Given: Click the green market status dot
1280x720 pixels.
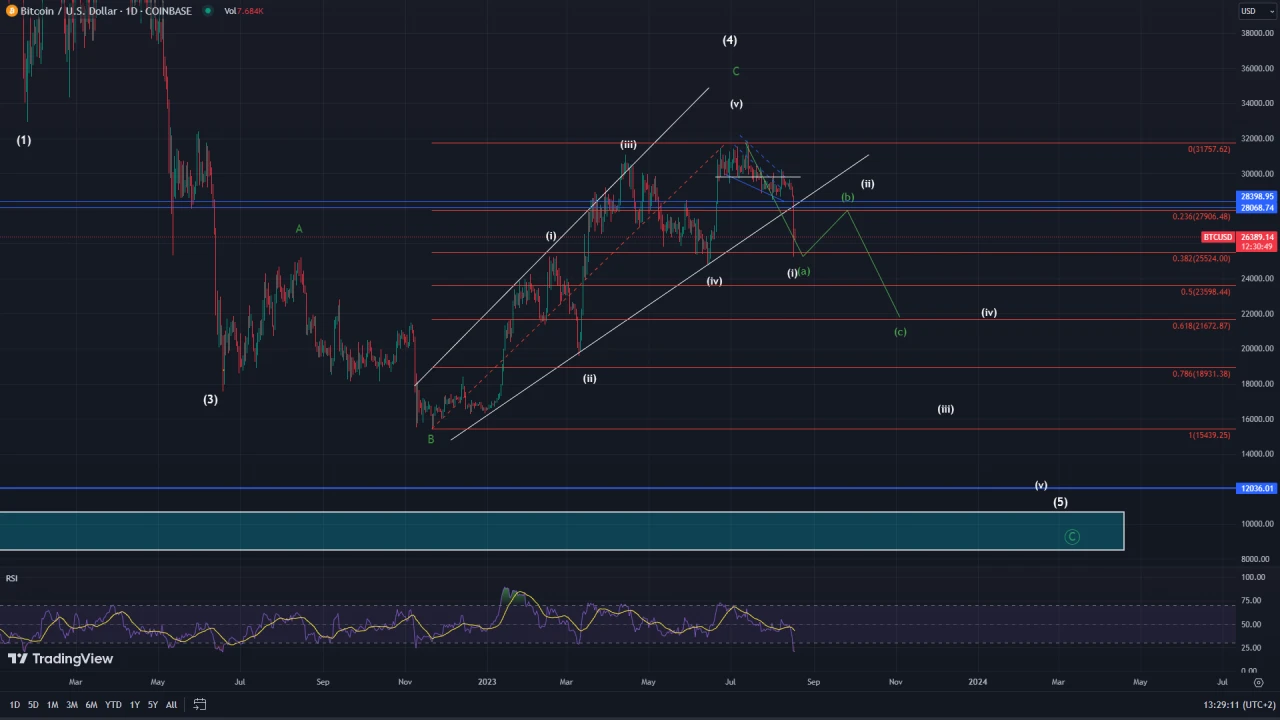Looking at the screenshot, I should (207, 11).
